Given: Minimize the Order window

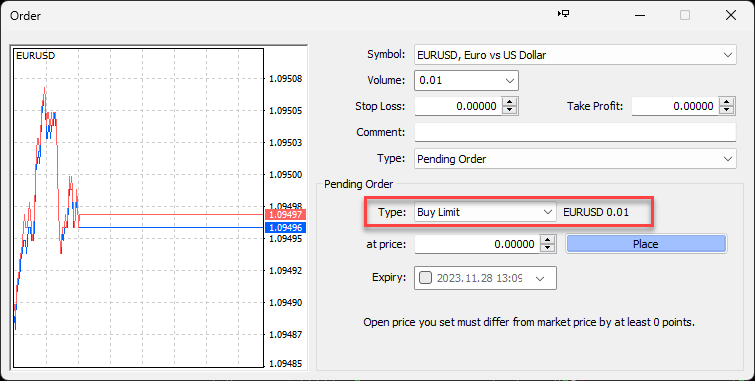Looking at the screenshot, I should point(640,15).
